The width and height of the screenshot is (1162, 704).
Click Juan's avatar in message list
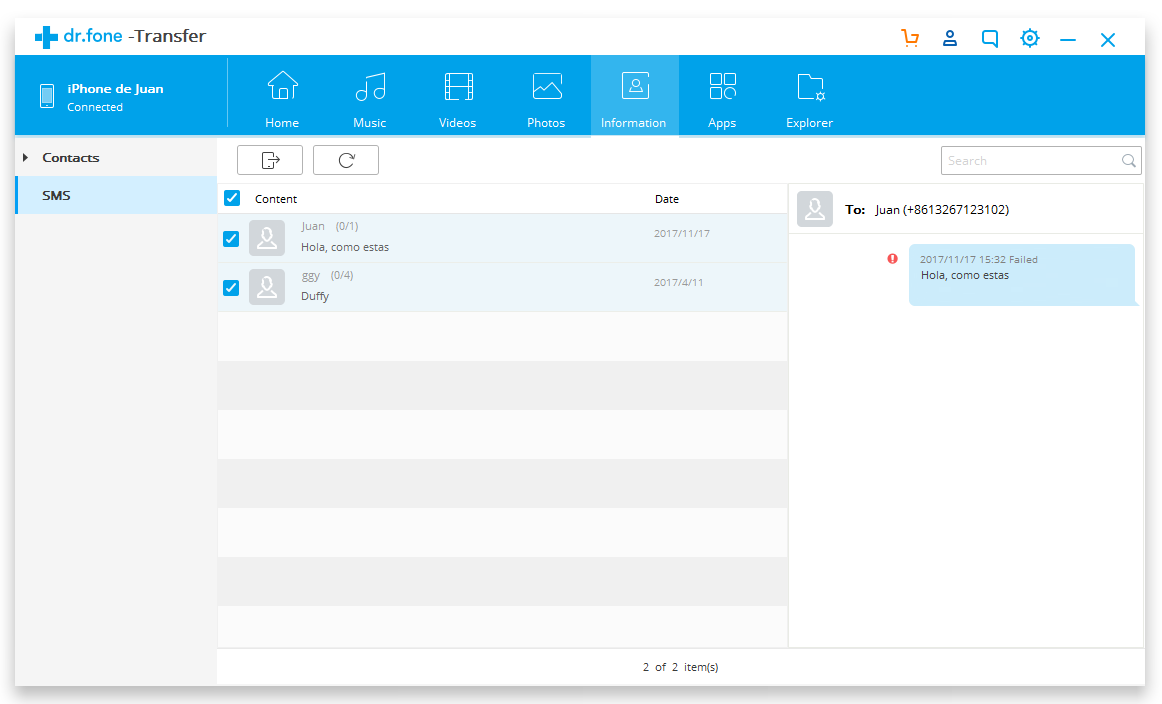click(x=267, y=238)
